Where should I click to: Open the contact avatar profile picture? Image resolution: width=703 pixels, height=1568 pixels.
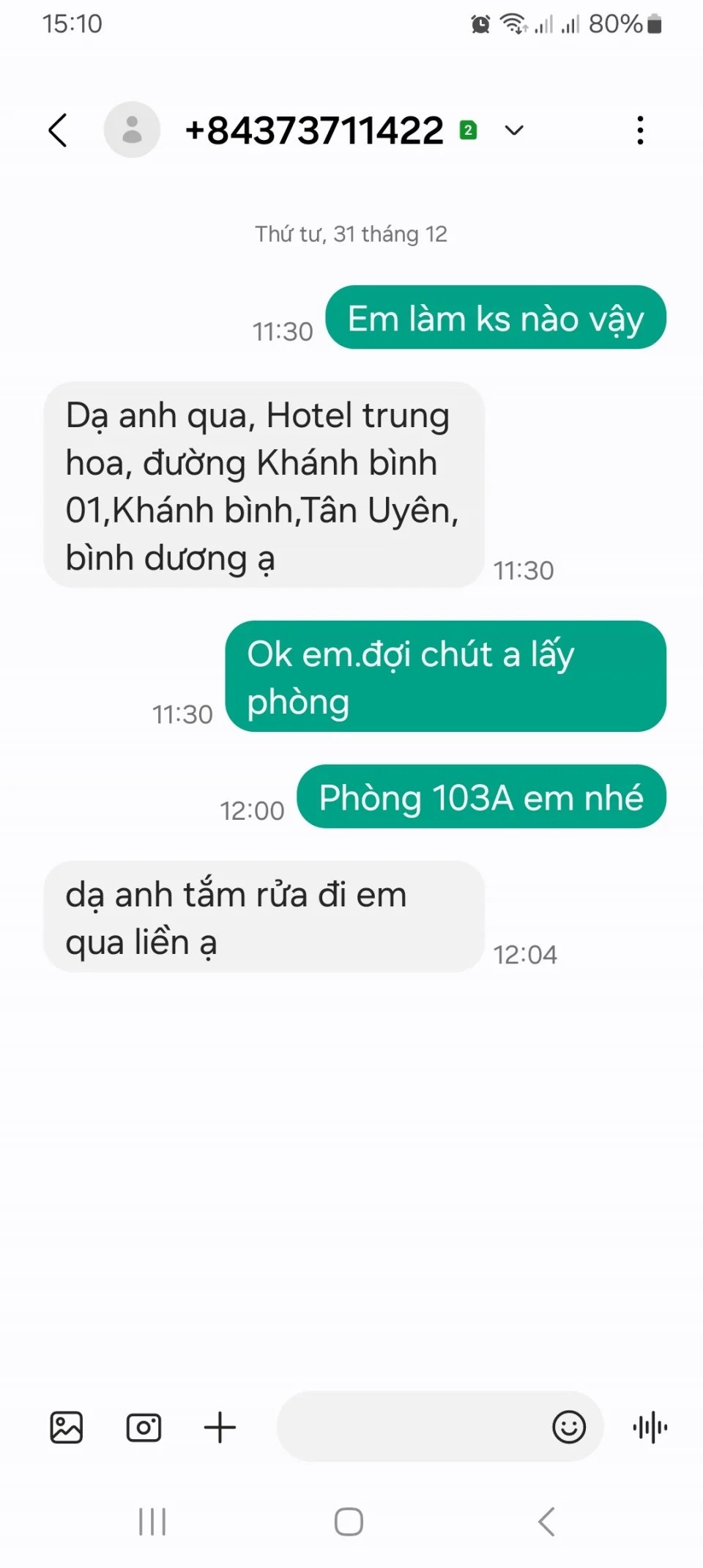tap(132, 130)
